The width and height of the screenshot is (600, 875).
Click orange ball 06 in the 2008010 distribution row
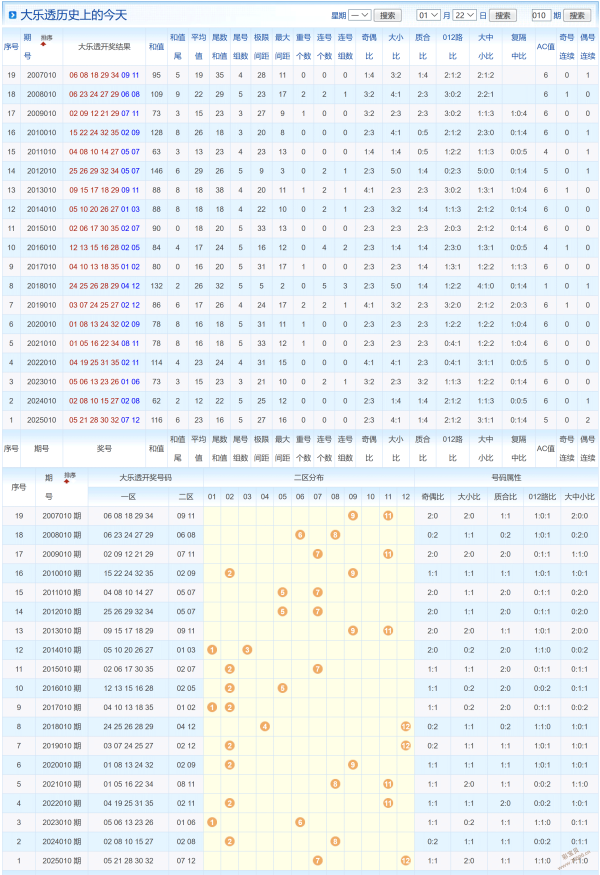point(300,535)
